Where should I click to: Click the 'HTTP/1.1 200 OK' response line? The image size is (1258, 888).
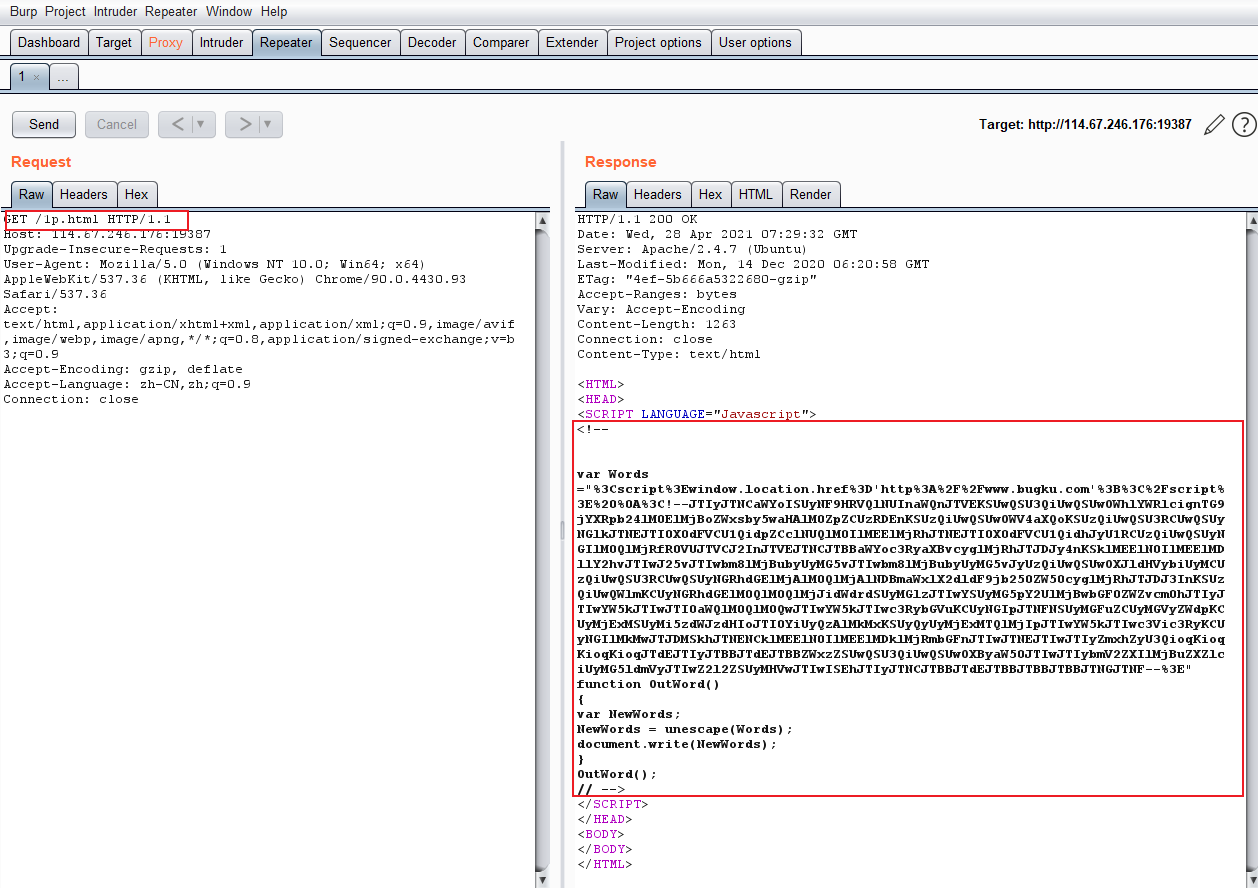tap(637, 219)
